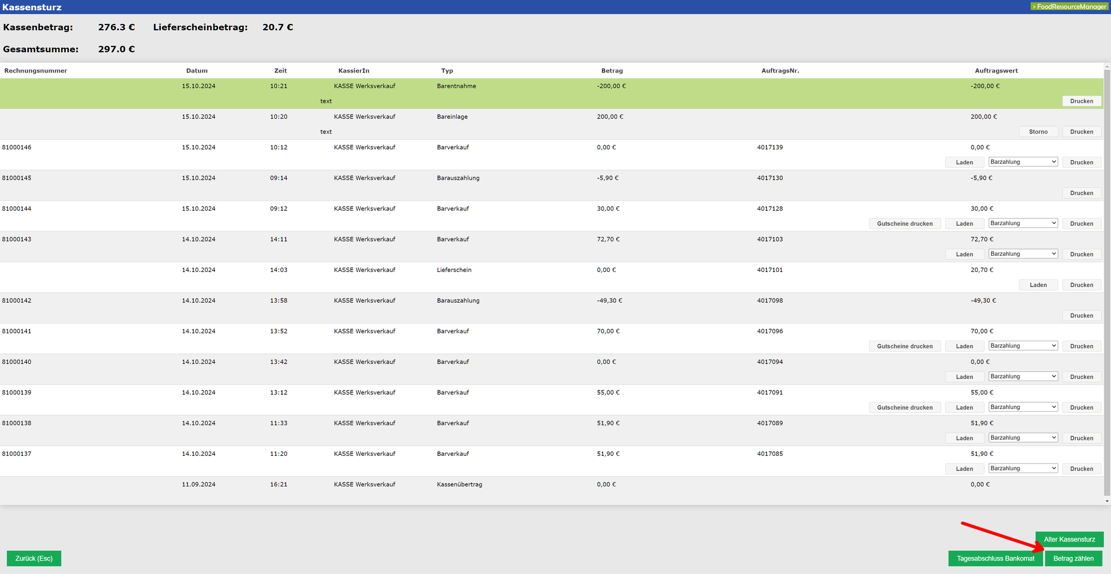The width and height of the screenshot is (1111, 574).
Task: Click the scrollbar down arrow of the table
Action: point(1106,501)
